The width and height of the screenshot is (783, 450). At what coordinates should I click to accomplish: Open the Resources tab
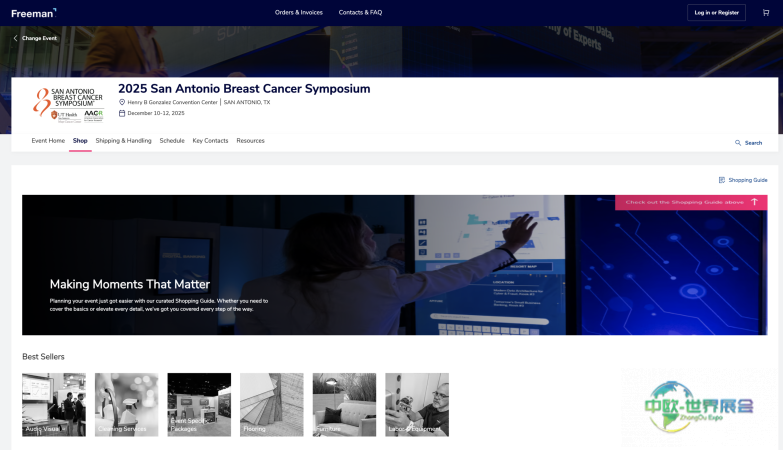tap(250, 141)
